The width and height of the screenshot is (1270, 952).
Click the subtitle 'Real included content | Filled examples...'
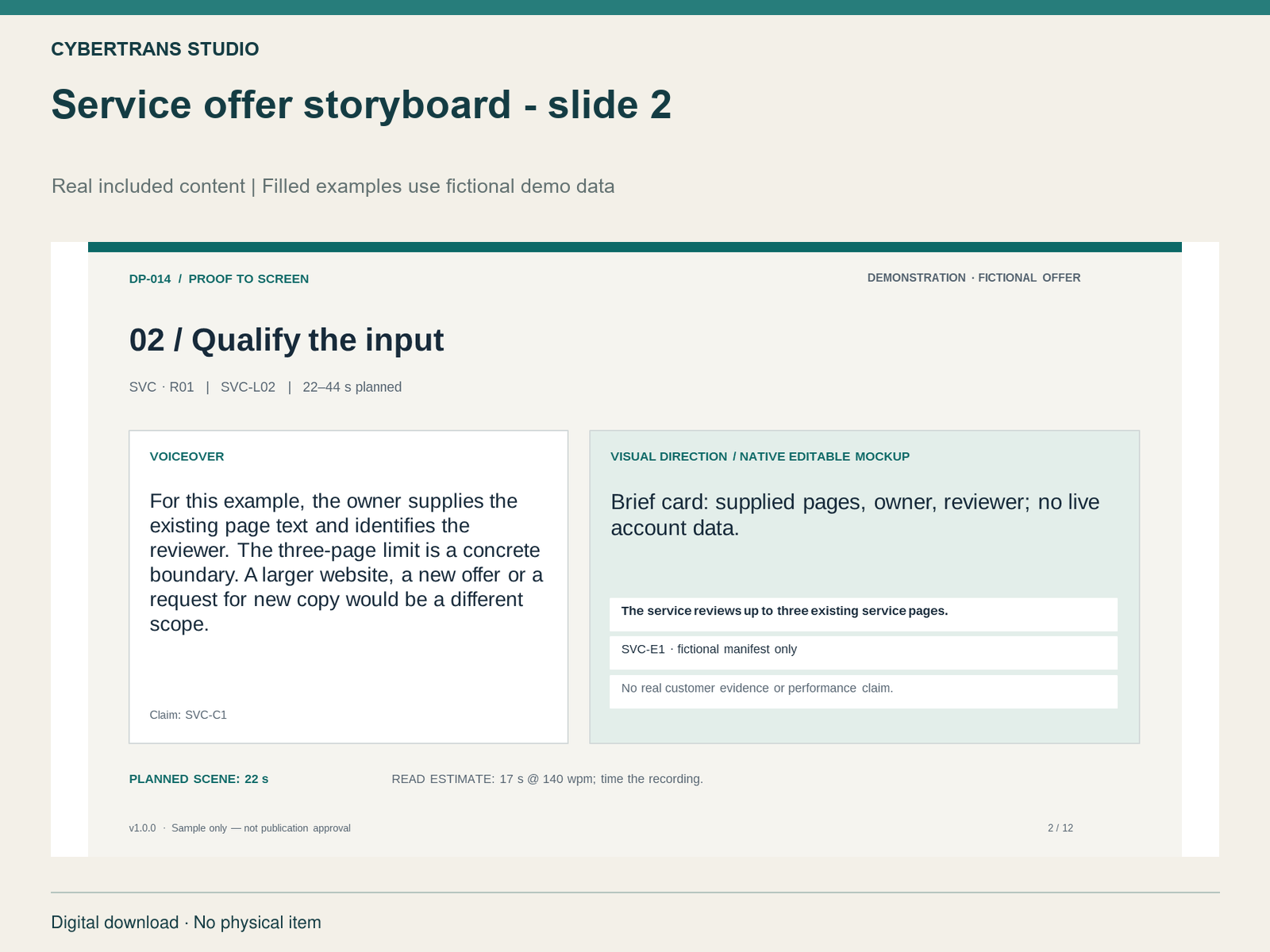point(333,186)
